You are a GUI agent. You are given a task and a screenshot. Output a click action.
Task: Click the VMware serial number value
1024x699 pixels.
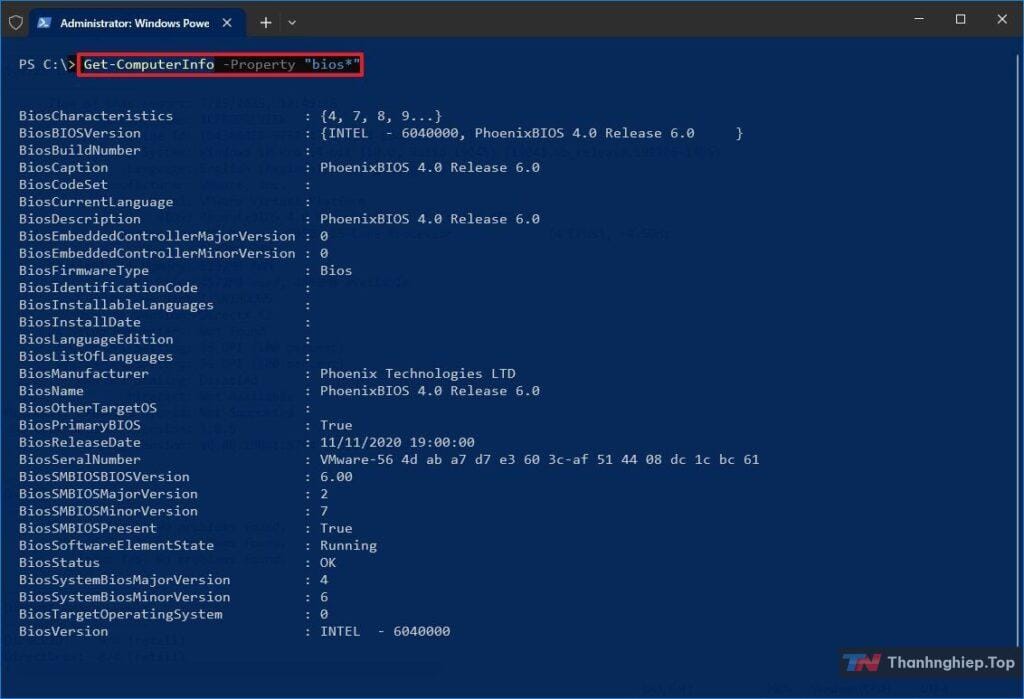coord(539,459)
